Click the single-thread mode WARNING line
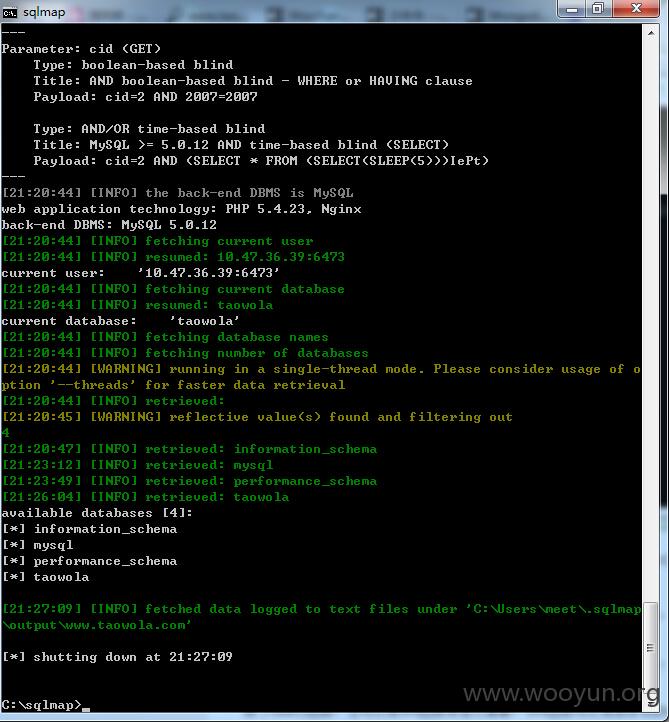 [x=321, y=369]
